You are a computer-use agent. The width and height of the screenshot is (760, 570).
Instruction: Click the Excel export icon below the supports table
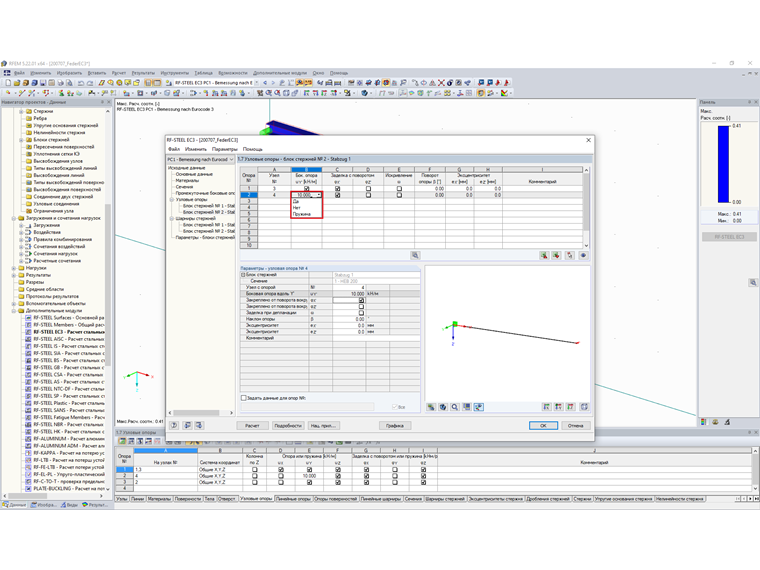[x=544, y=255]
